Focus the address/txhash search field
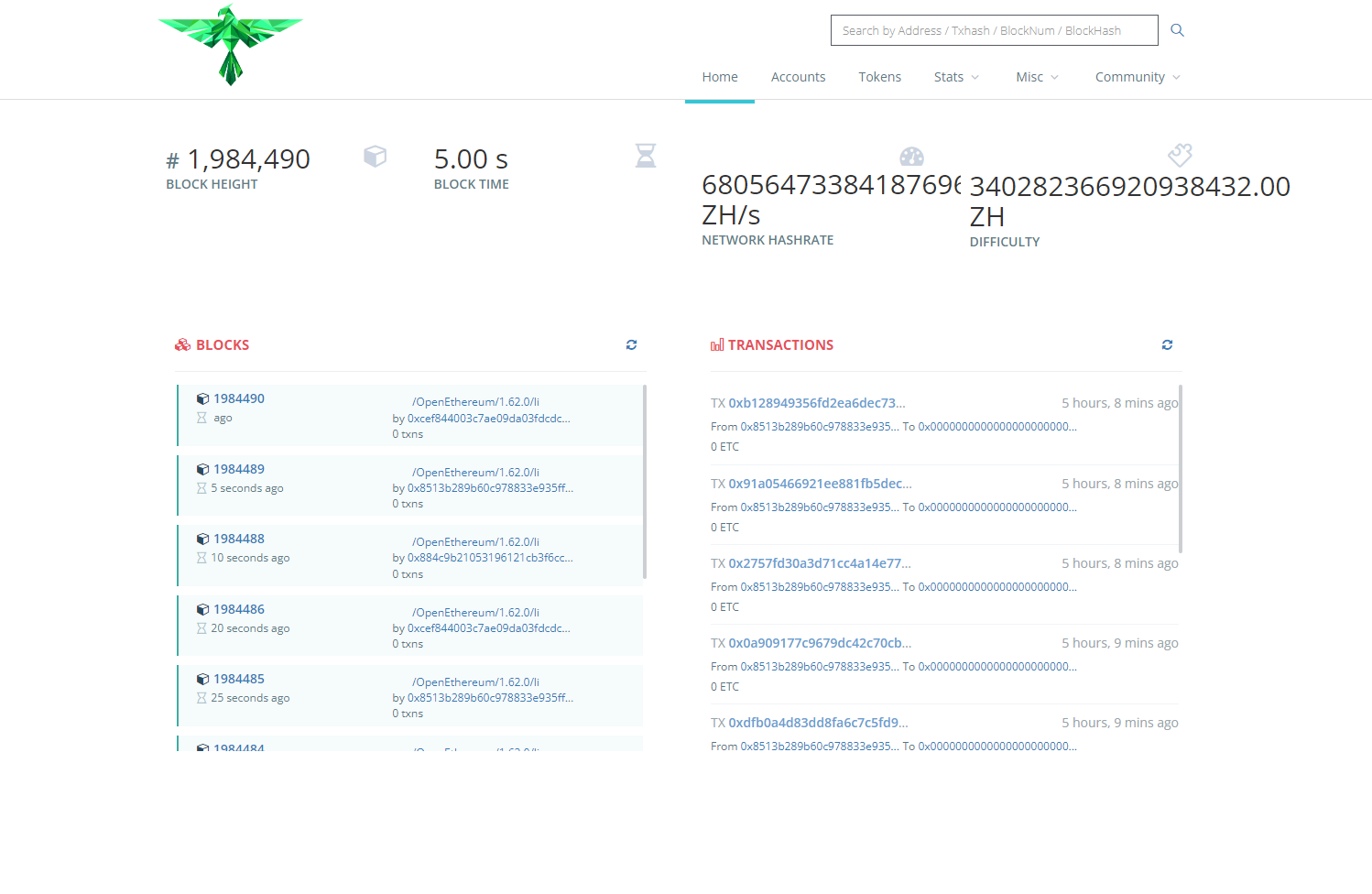The height and width of the screenshot is (894, 1372). 995,30
